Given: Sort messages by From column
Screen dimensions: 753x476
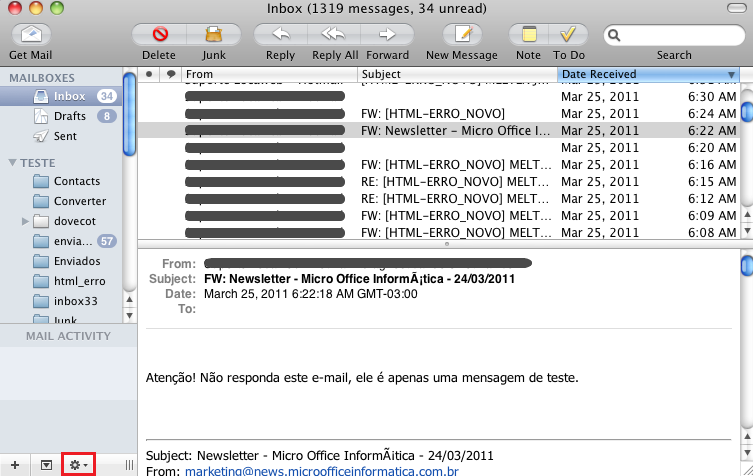Looking at the screenshot, I should 269,74.
